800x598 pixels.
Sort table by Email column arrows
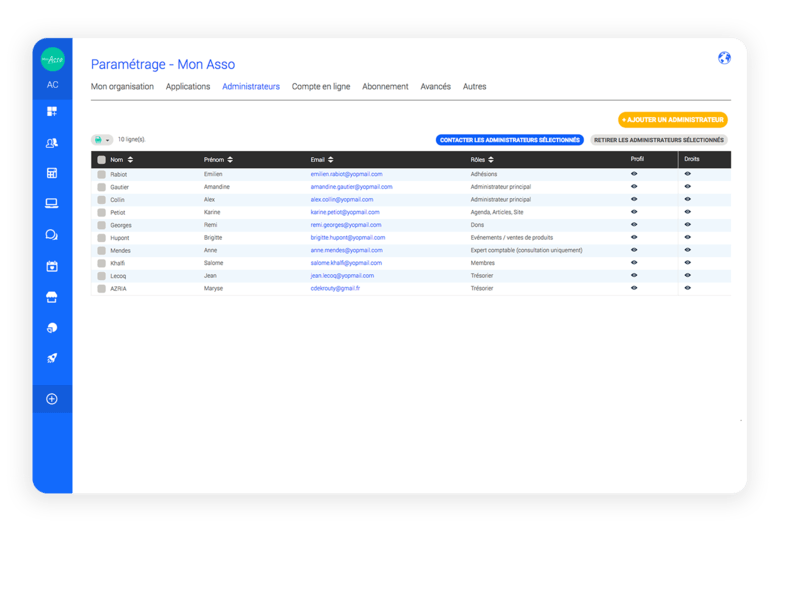point(331,160)
